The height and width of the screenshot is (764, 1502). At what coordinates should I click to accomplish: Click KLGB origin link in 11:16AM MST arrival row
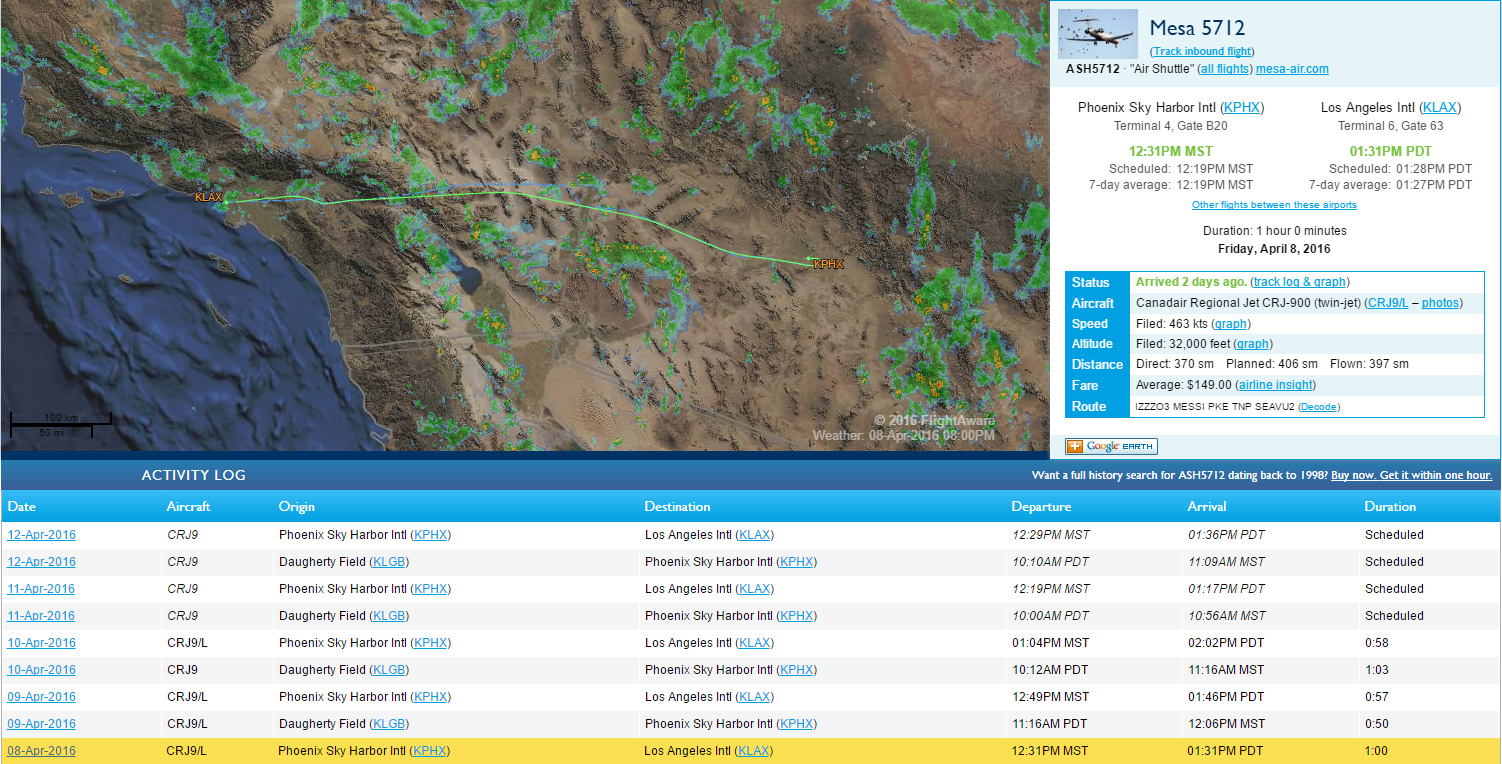tap(389, 670)
